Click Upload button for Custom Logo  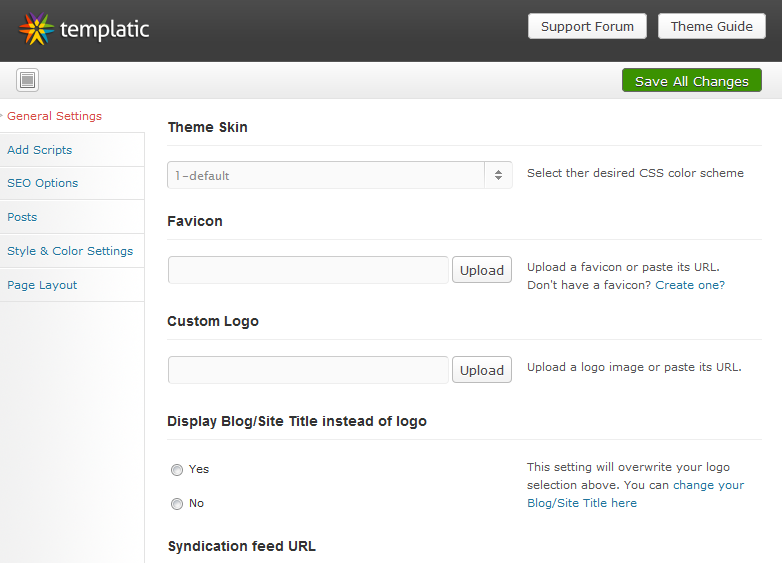pos(482,370)
